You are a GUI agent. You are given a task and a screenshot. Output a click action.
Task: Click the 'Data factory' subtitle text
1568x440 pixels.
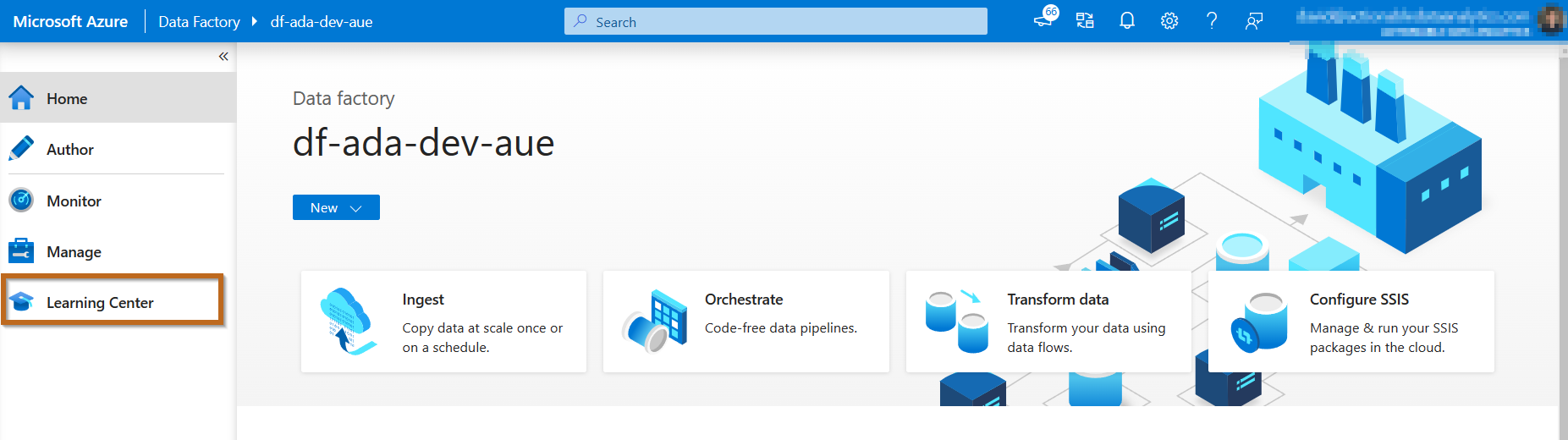point(344,99)
